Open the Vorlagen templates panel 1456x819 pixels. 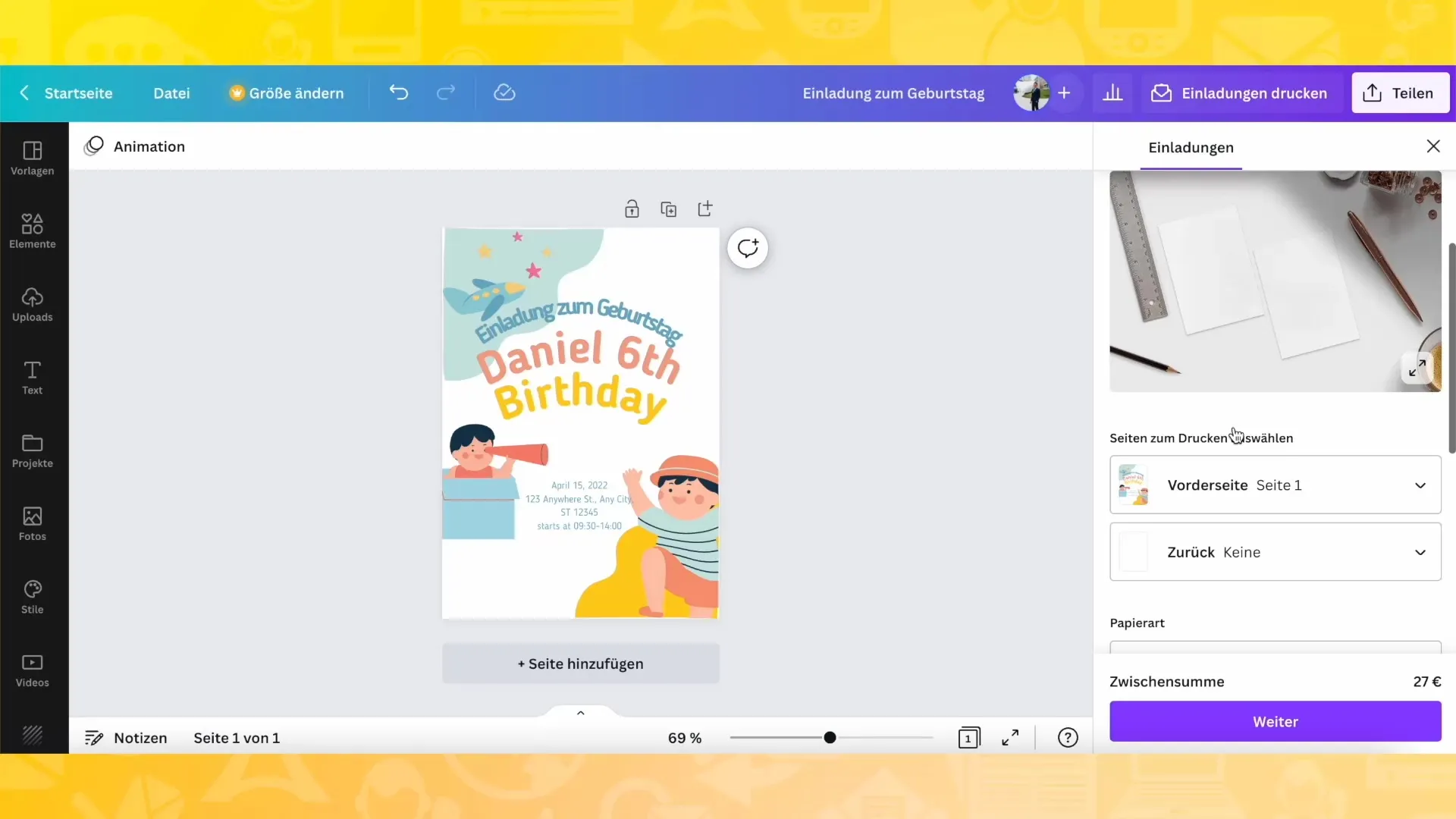click(x=32, y=158)
